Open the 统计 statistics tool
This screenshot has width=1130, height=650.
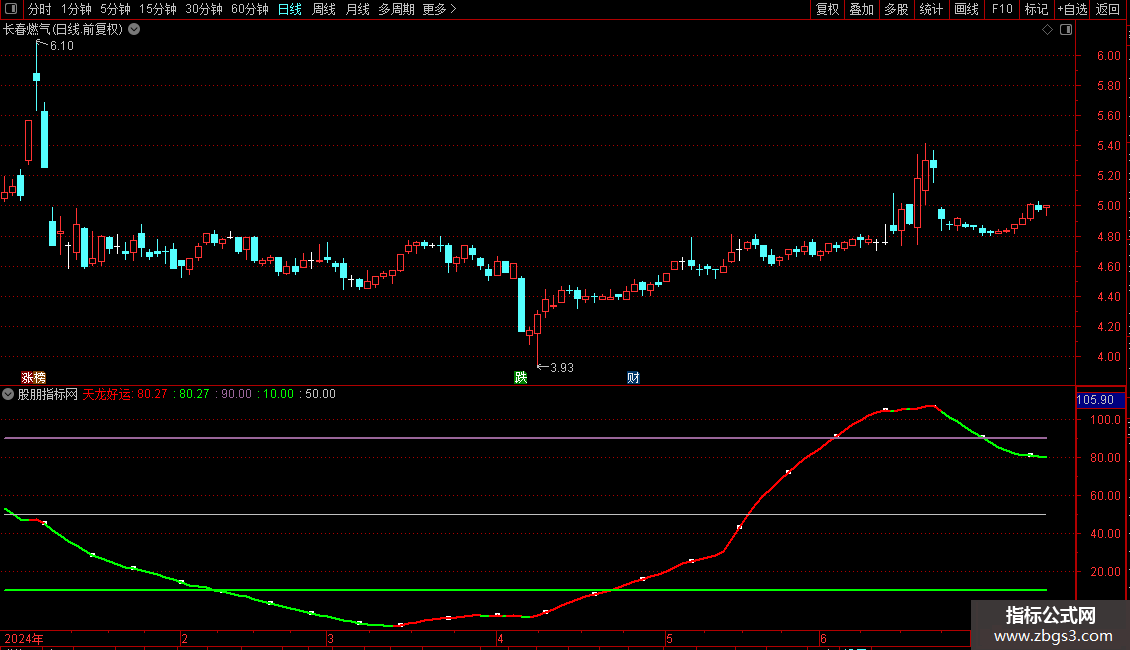click(x=931, y=9)
